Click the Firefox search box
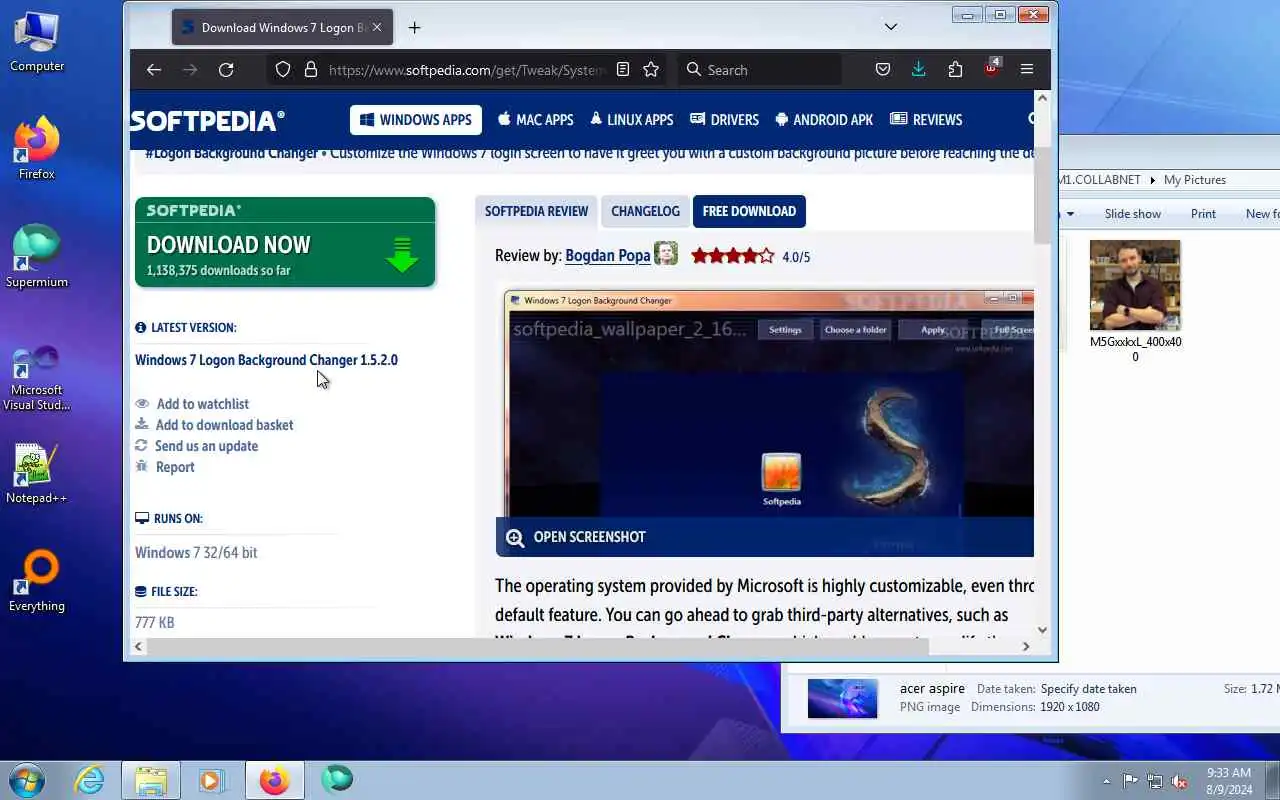Viewport: 1280px width, 800px height. (x=760, y=70)
